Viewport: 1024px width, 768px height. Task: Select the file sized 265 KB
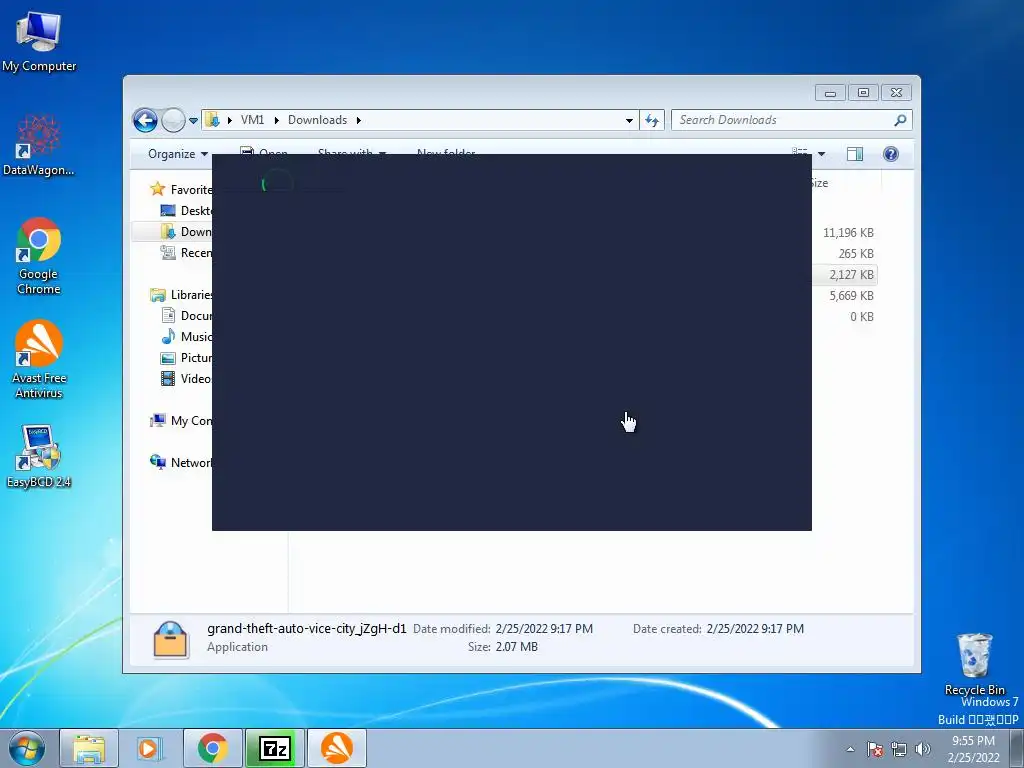[856, 253]
